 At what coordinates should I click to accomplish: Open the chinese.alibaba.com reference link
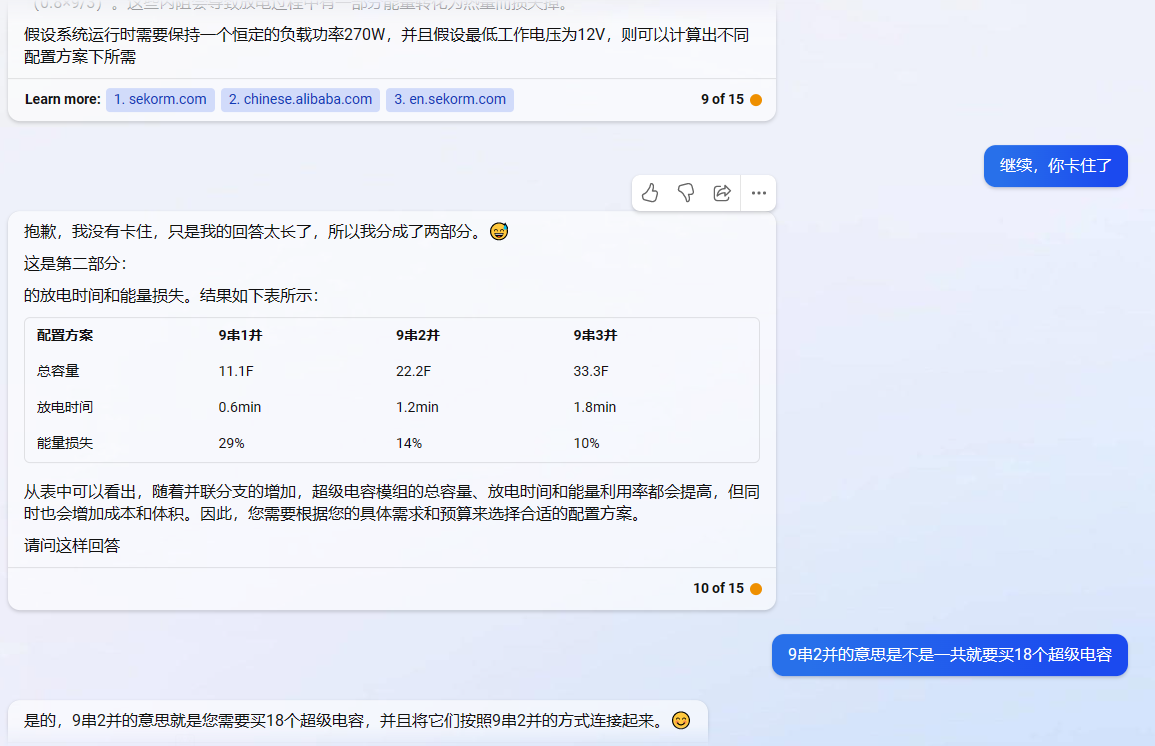(x=301, y=99)
